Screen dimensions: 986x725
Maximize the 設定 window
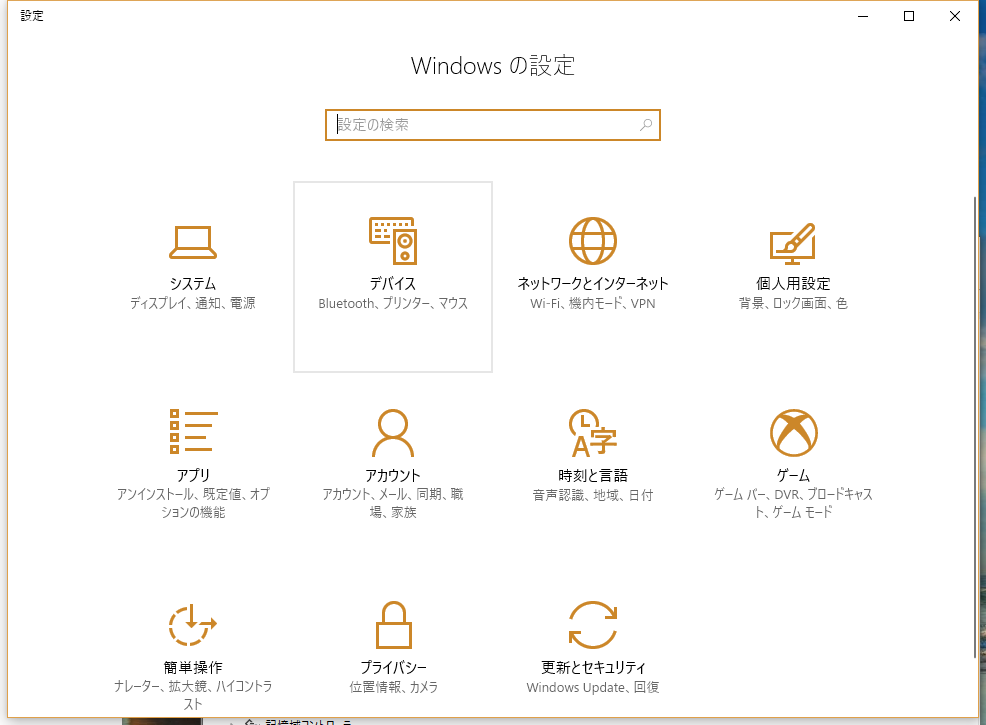(x=909, y=16)
